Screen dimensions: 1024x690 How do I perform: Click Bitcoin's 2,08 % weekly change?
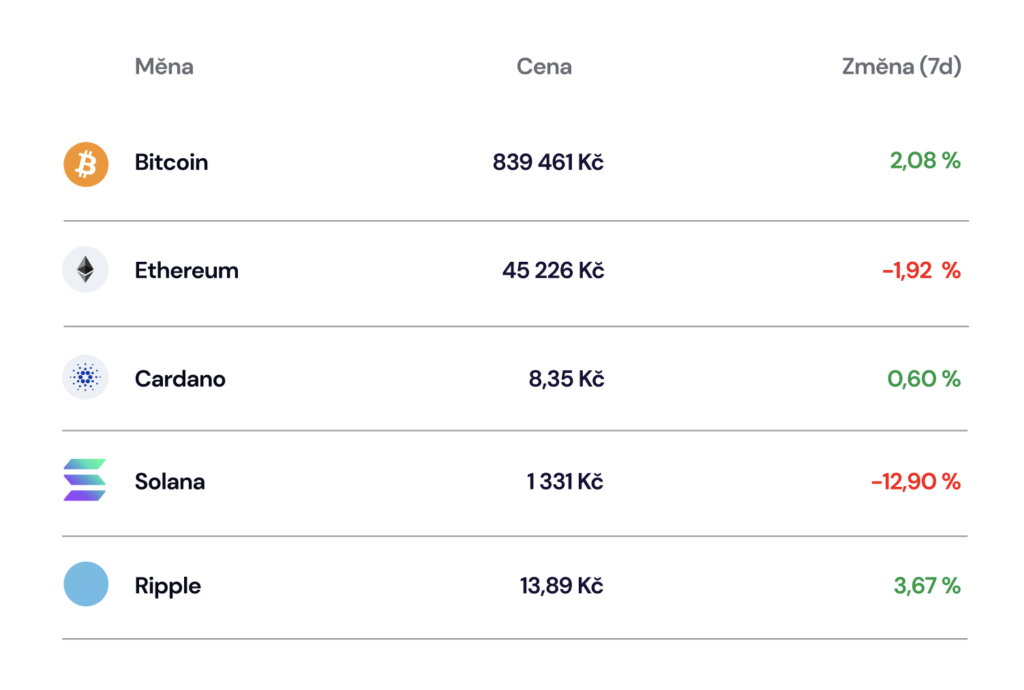click(925, 161)
